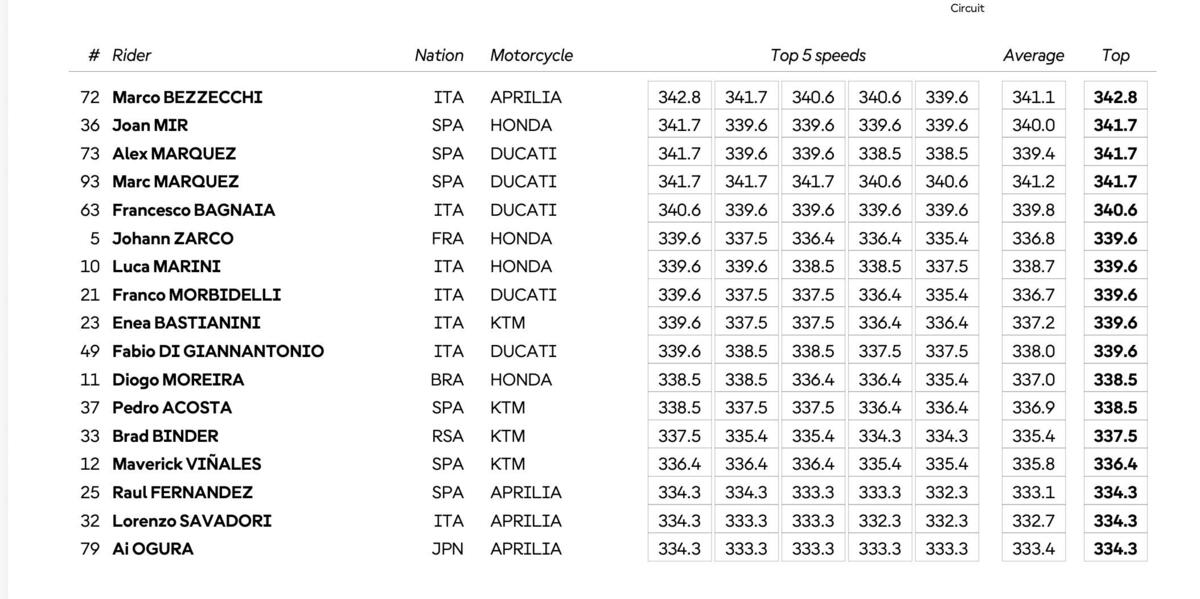Screen dimensions: 1200x599
Task: Select the Average column header
Action: (1033, 56)
